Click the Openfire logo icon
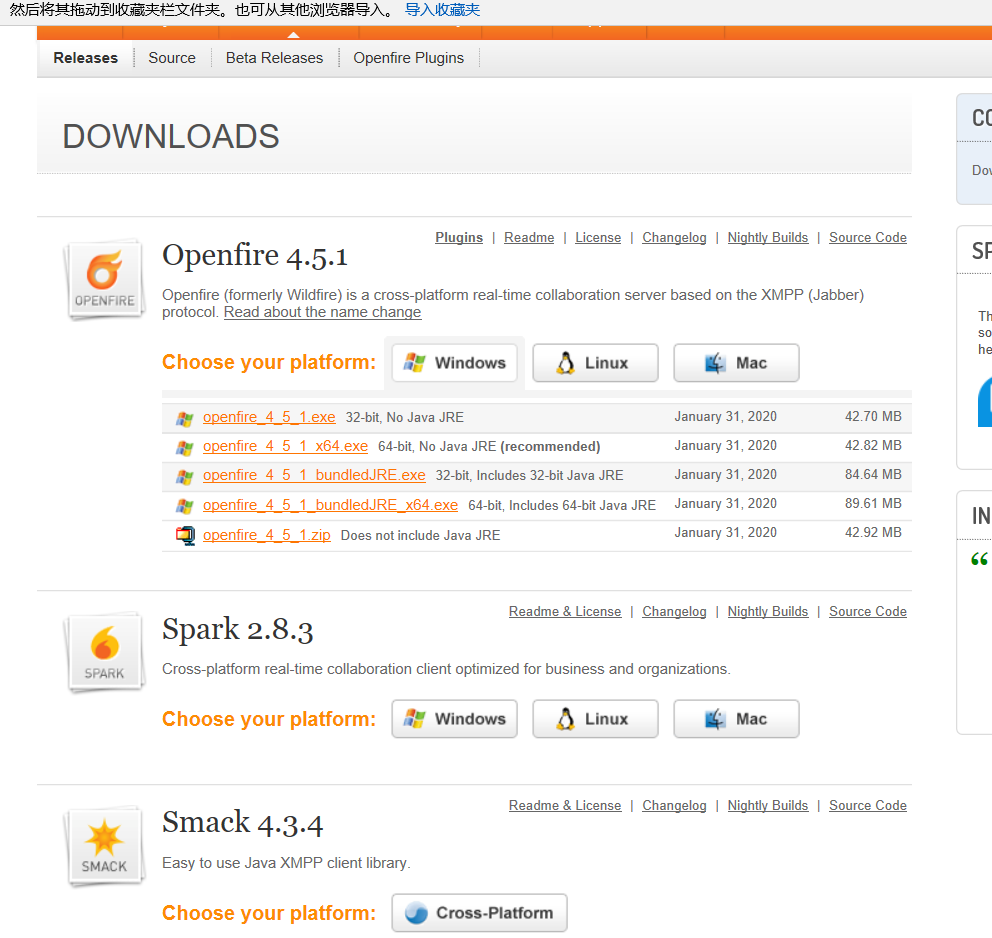 [104, 278]
